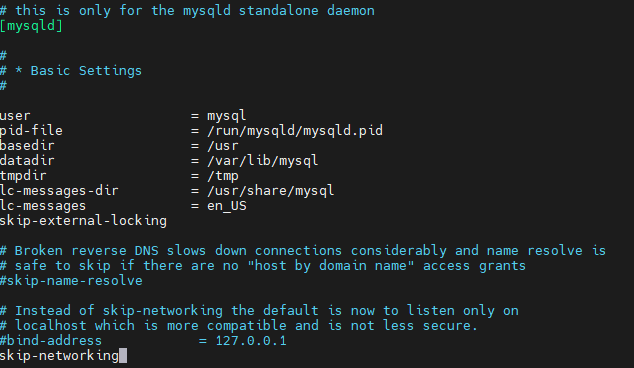This screenshot has height=368, width=634.
Task: Place cursor on skip-external-locking line
Action: point(83,221)
